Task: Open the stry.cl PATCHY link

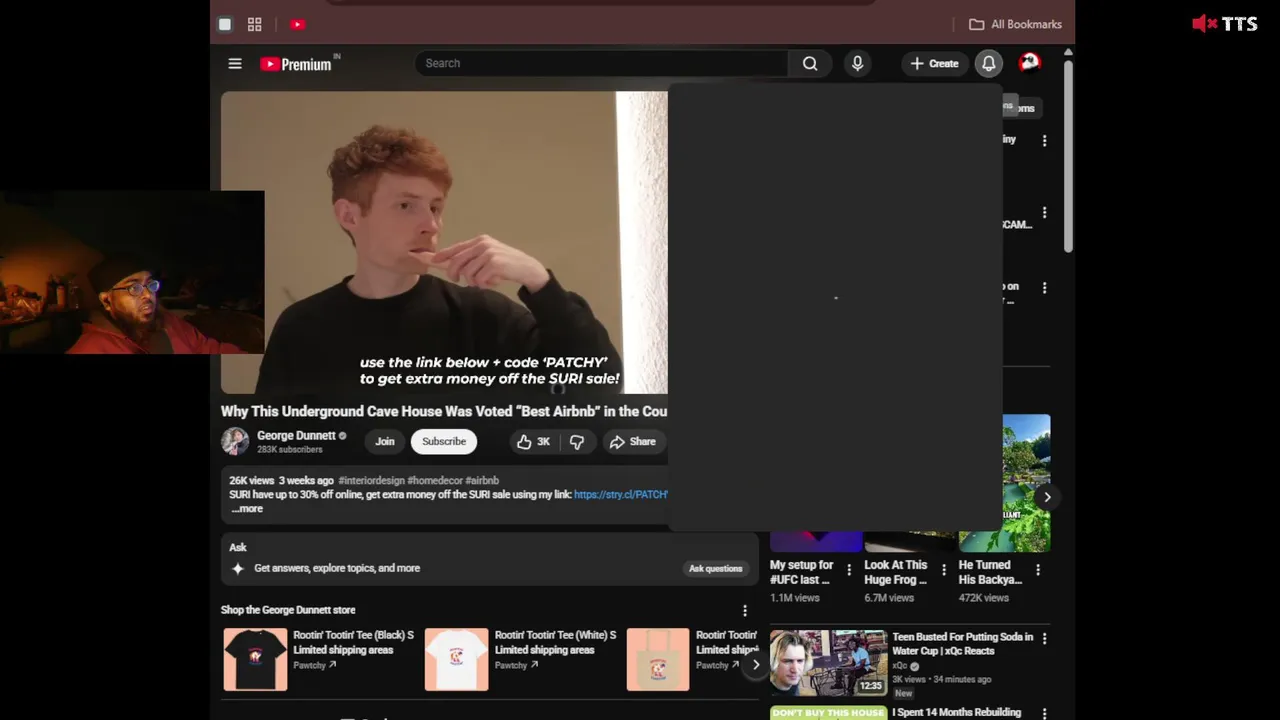Action: pos(621,495)
